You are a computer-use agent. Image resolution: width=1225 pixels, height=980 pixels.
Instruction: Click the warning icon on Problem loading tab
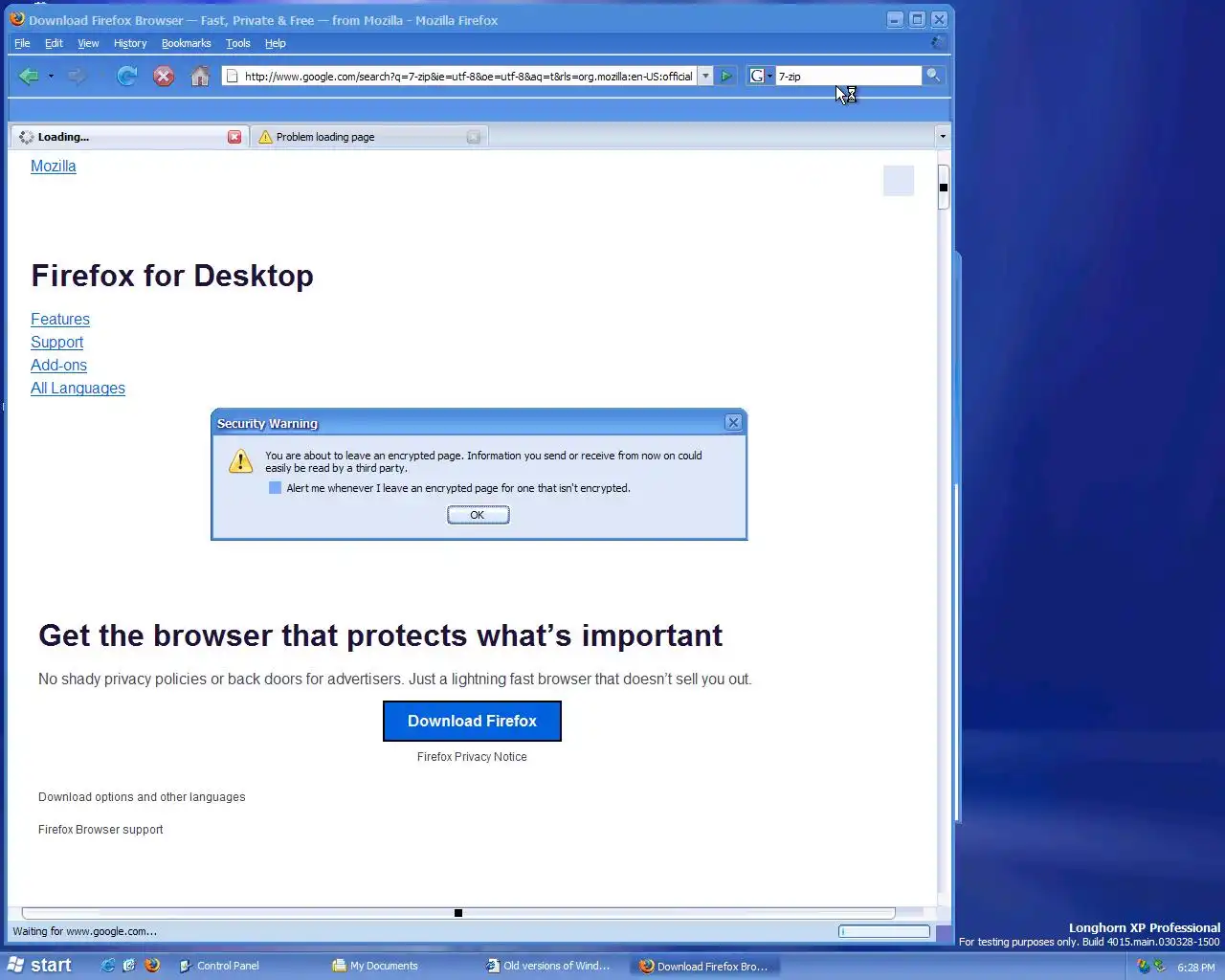[x=265, y=137]
